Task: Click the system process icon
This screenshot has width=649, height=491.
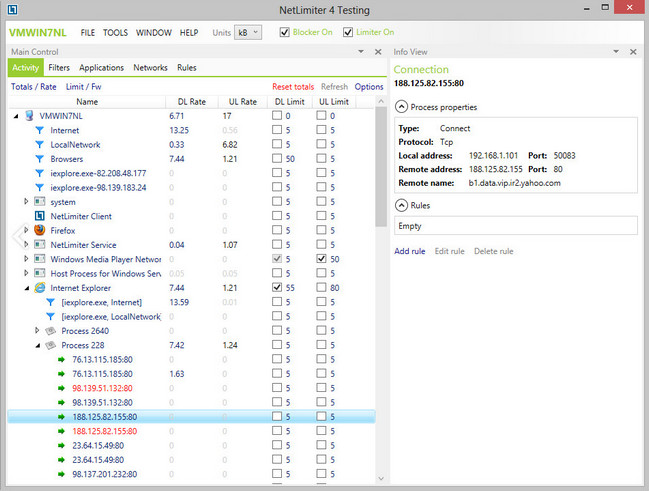Action: 40,202
